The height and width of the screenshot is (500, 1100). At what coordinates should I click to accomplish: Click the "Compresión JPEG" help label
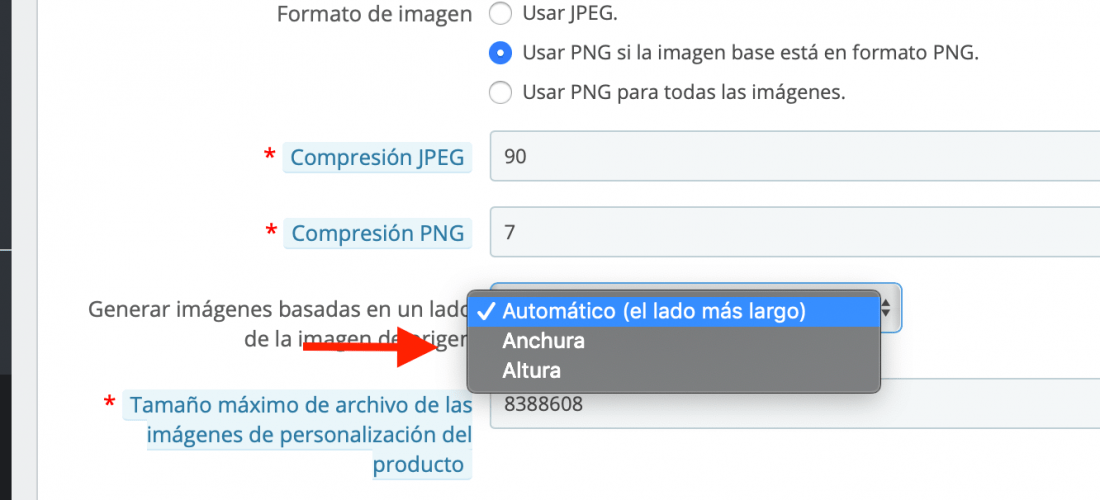click(x=377, y=158)
